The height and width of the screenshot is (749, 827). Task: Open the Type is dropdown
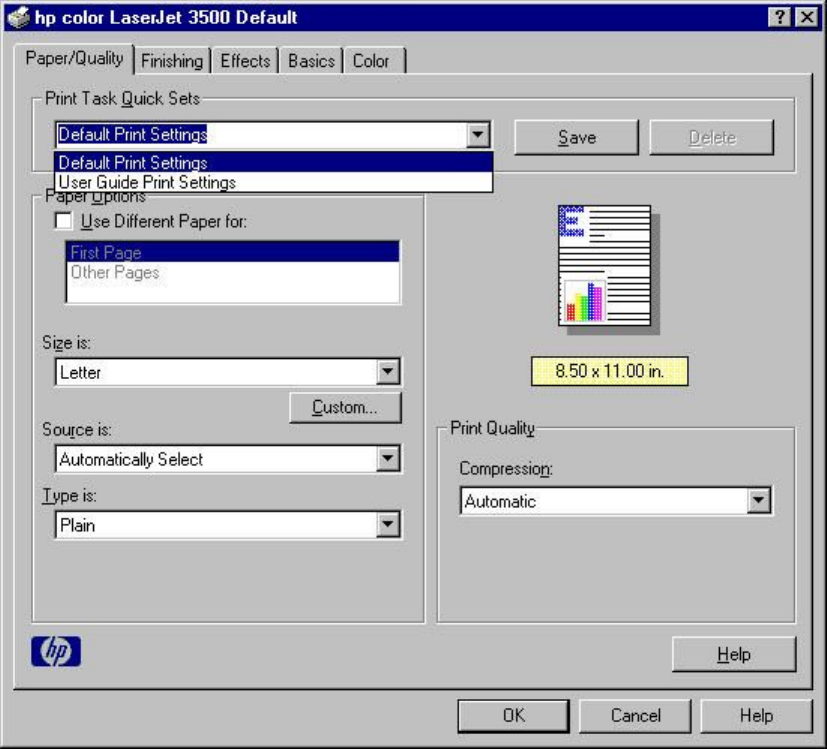point(388,524)
